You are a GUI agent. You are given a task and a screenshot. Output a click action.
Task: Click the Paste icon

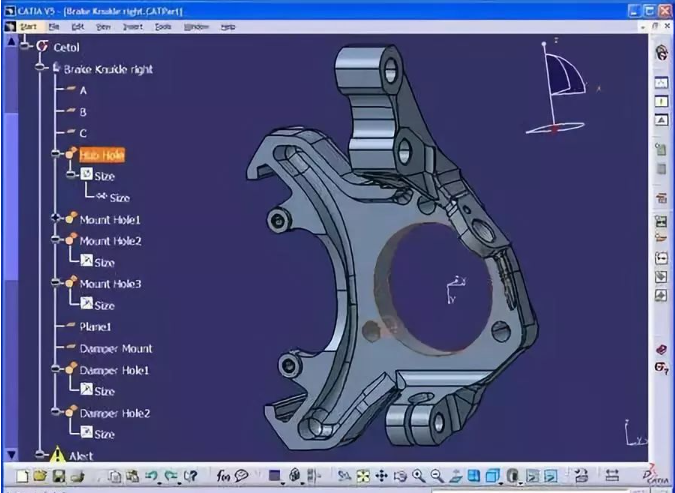click(133, 476)
